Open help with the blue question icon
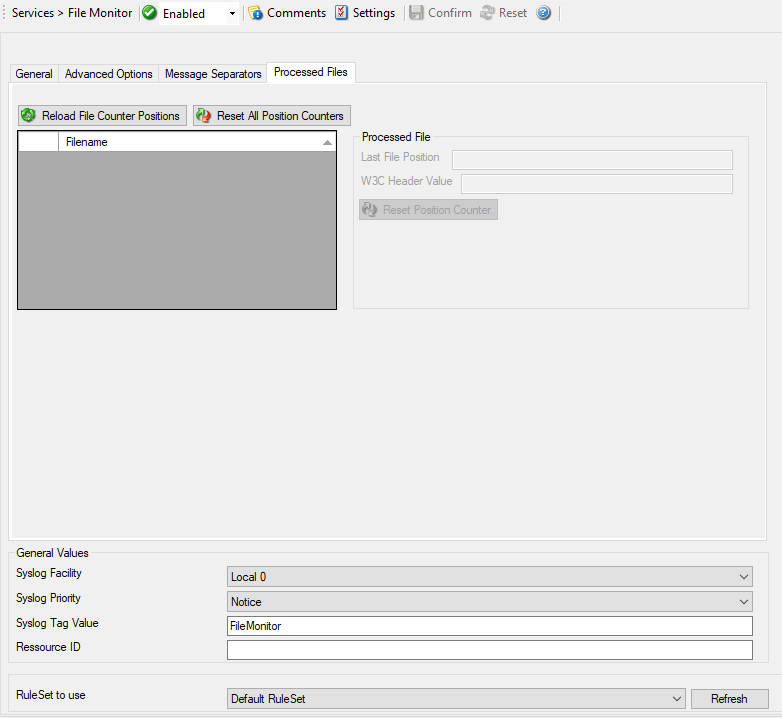 (544, 13)
